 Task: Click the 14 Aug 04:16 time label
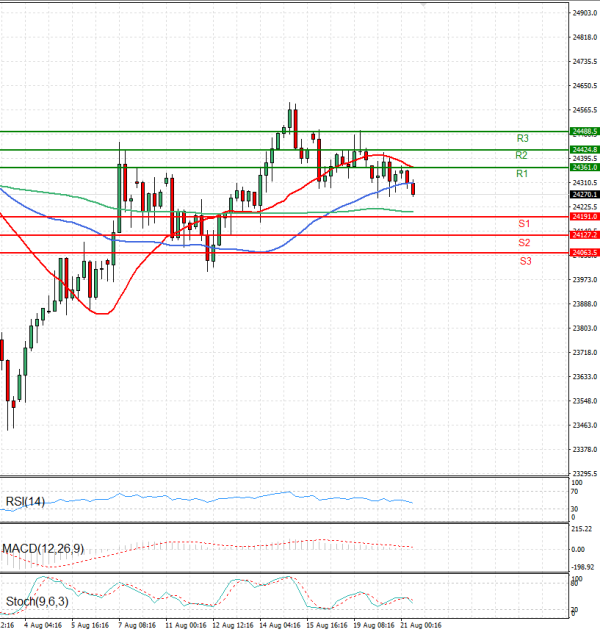tap(280, 626)
